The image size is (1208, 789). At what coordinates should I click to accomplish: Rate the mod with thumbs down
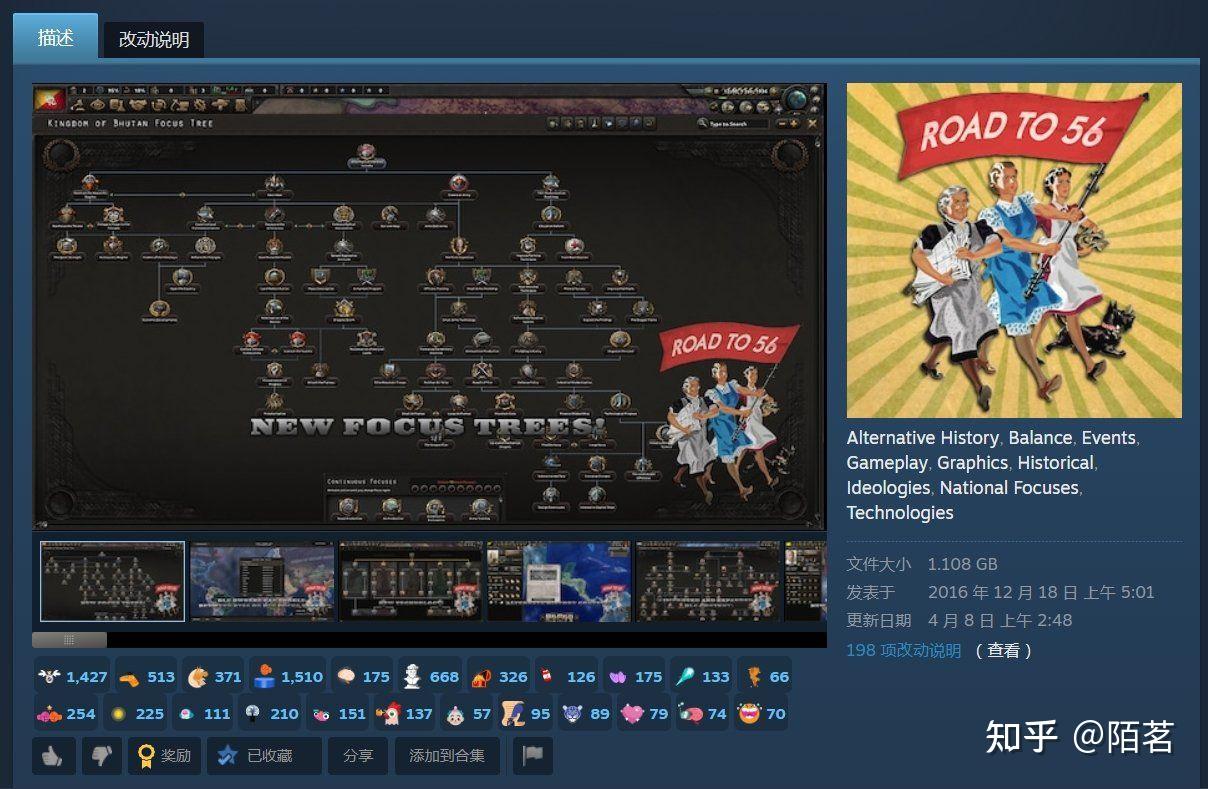click(101, 756)
